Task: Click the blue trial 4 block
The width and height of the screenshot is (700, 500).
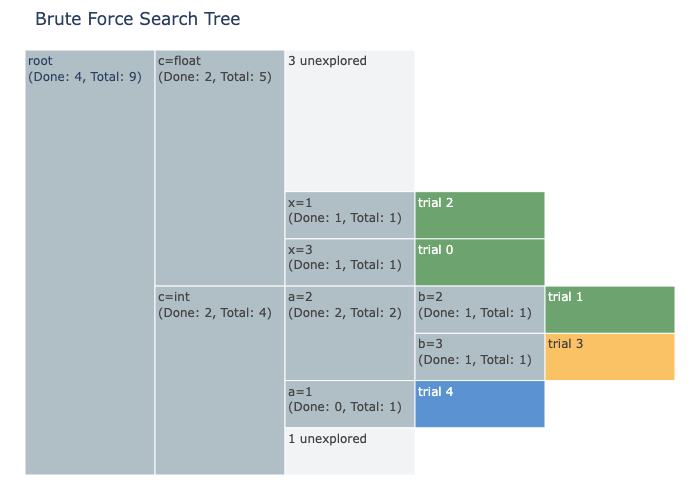Action: click(480, 404)
